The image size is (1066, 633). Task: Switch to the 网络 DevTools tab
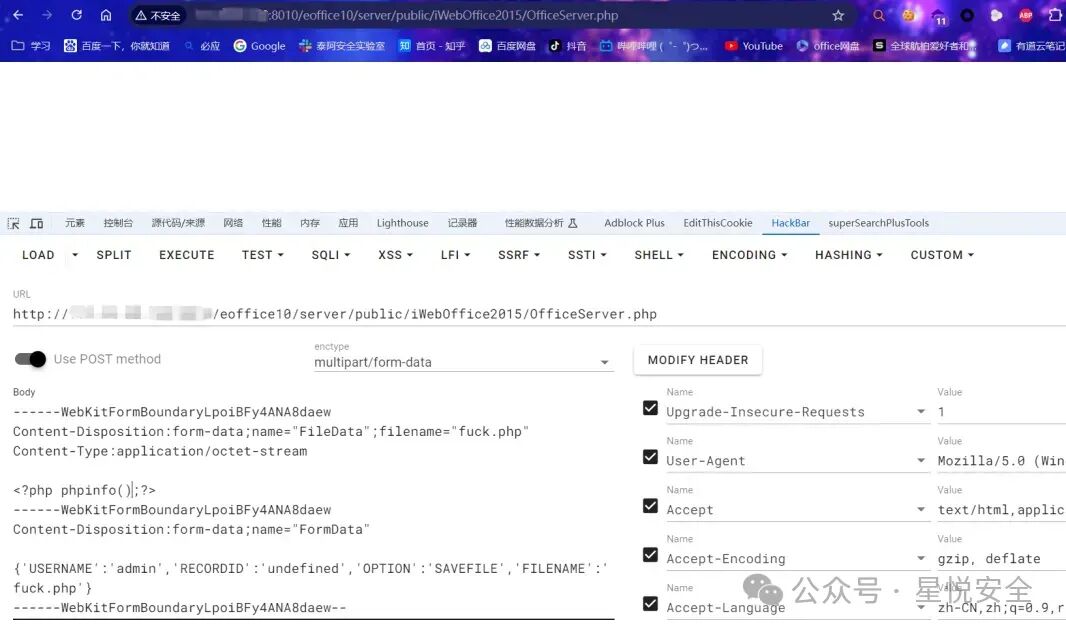(233, 223)
